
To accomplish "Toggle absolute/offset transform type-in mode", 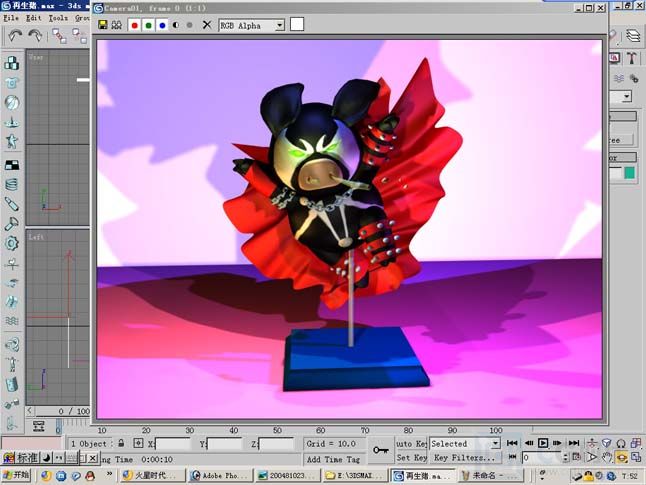I will coord(138,443).
